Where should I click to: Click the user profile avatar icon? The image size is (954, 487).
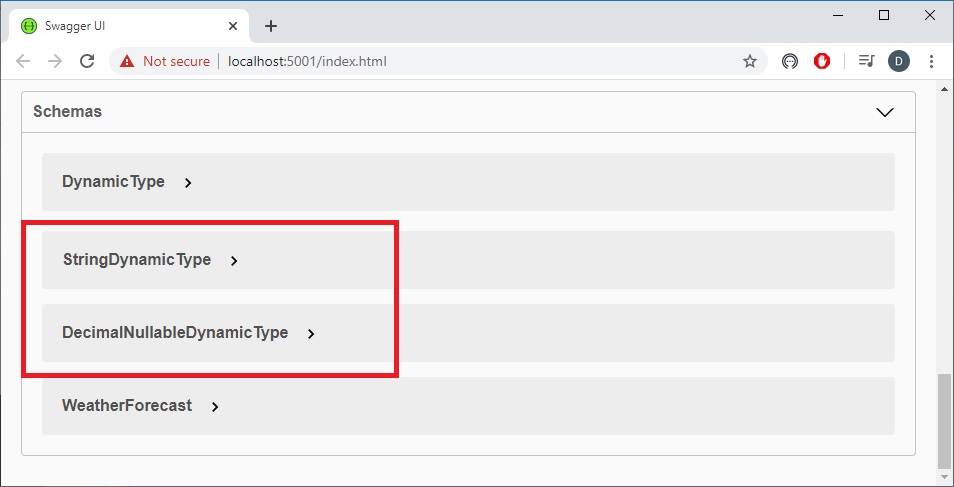pos(898,61)
